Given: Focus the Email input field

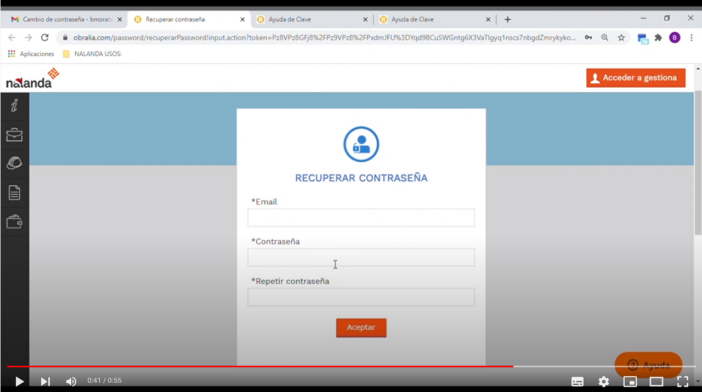Looking at the screenshot, I should 361,217.
